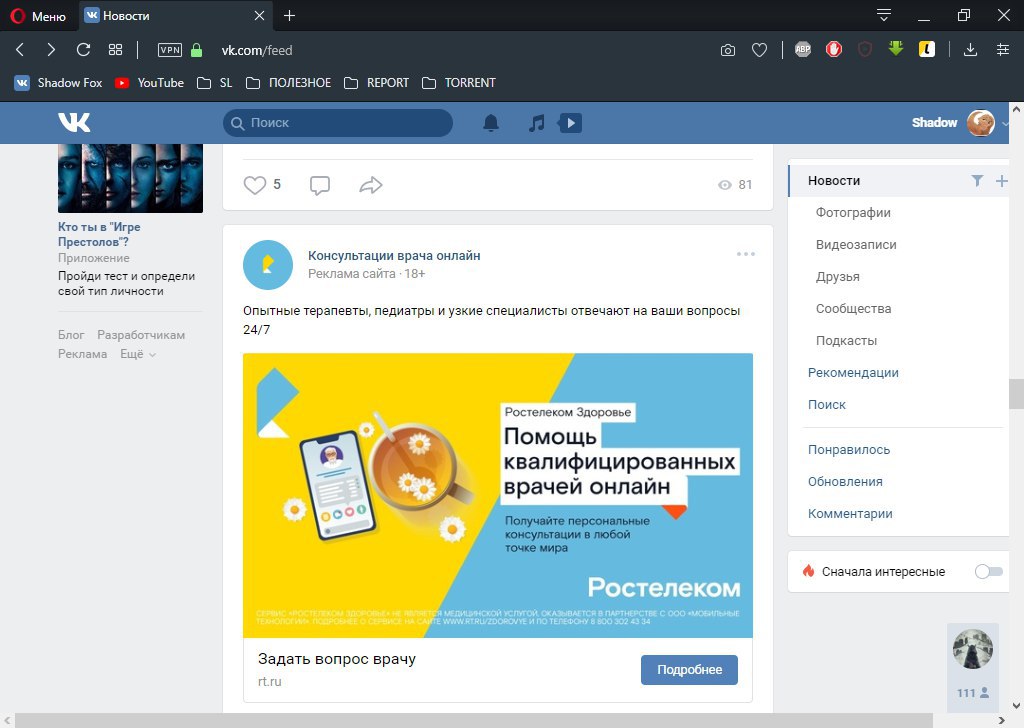Reload the current page
1024x728 pixels.
[x=83, y=50]
